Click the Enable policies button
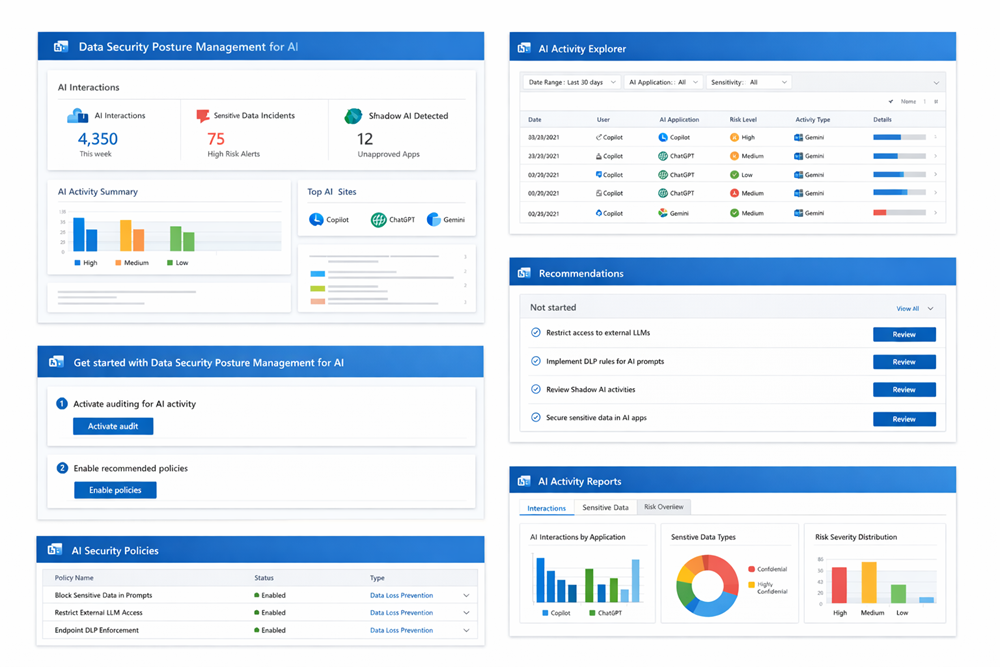1000x667 pixels. pos(115,490)
